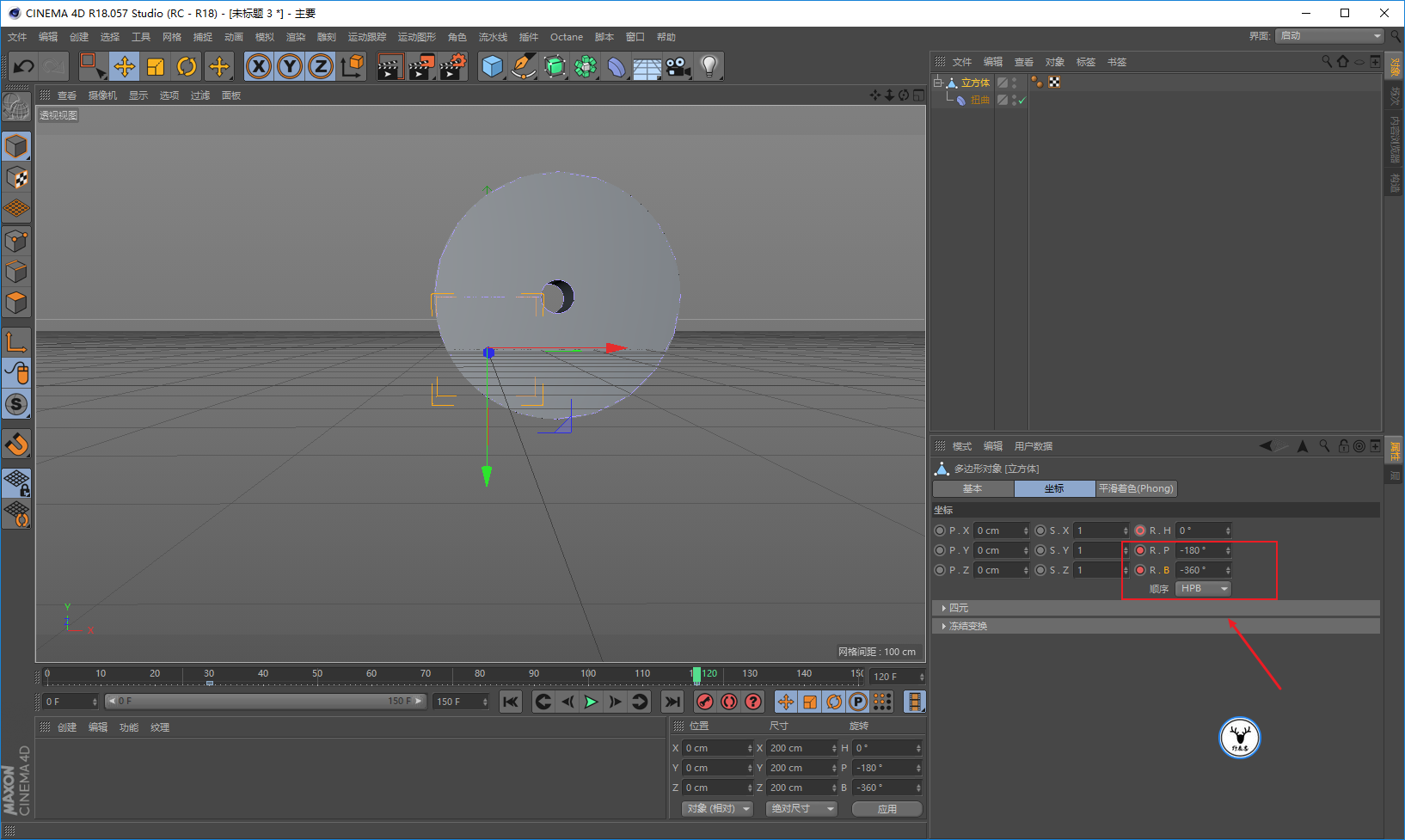Go to end of animation
The width and height of the screenshot is (1405, 840).
pos(672,702)
